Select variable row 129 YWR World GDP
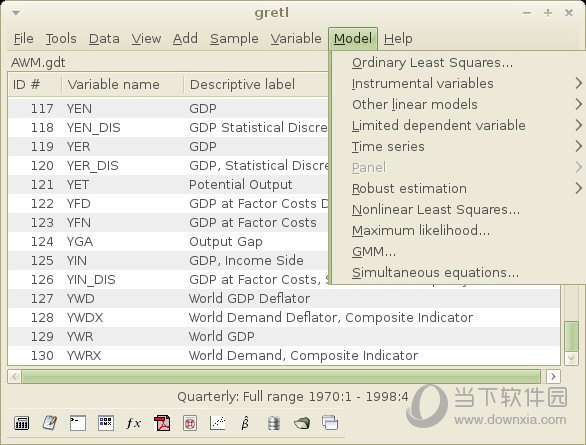 (284, 337)
